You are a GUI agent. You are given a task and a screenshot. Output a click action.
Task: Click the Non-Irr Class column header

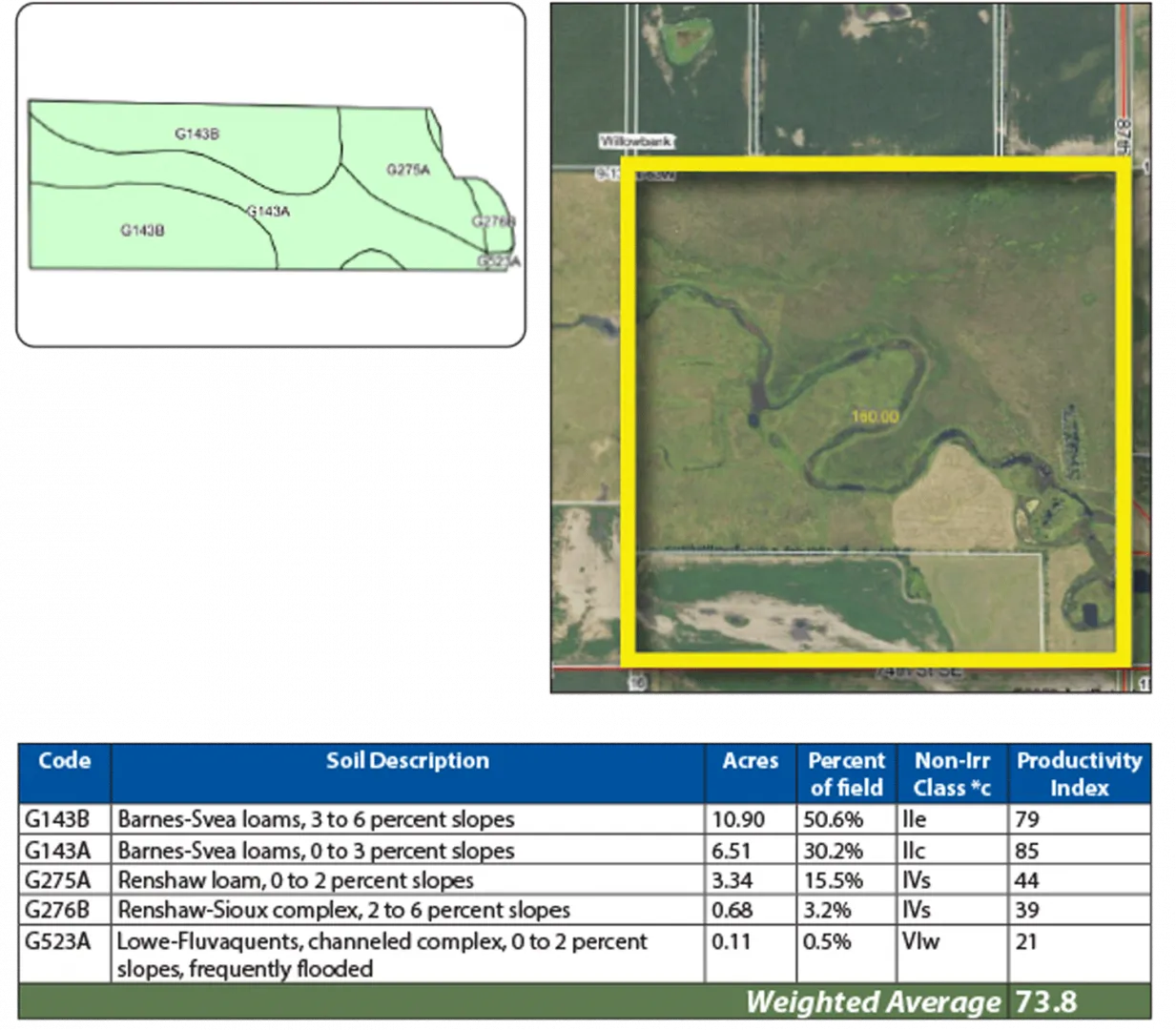[951, 773]
